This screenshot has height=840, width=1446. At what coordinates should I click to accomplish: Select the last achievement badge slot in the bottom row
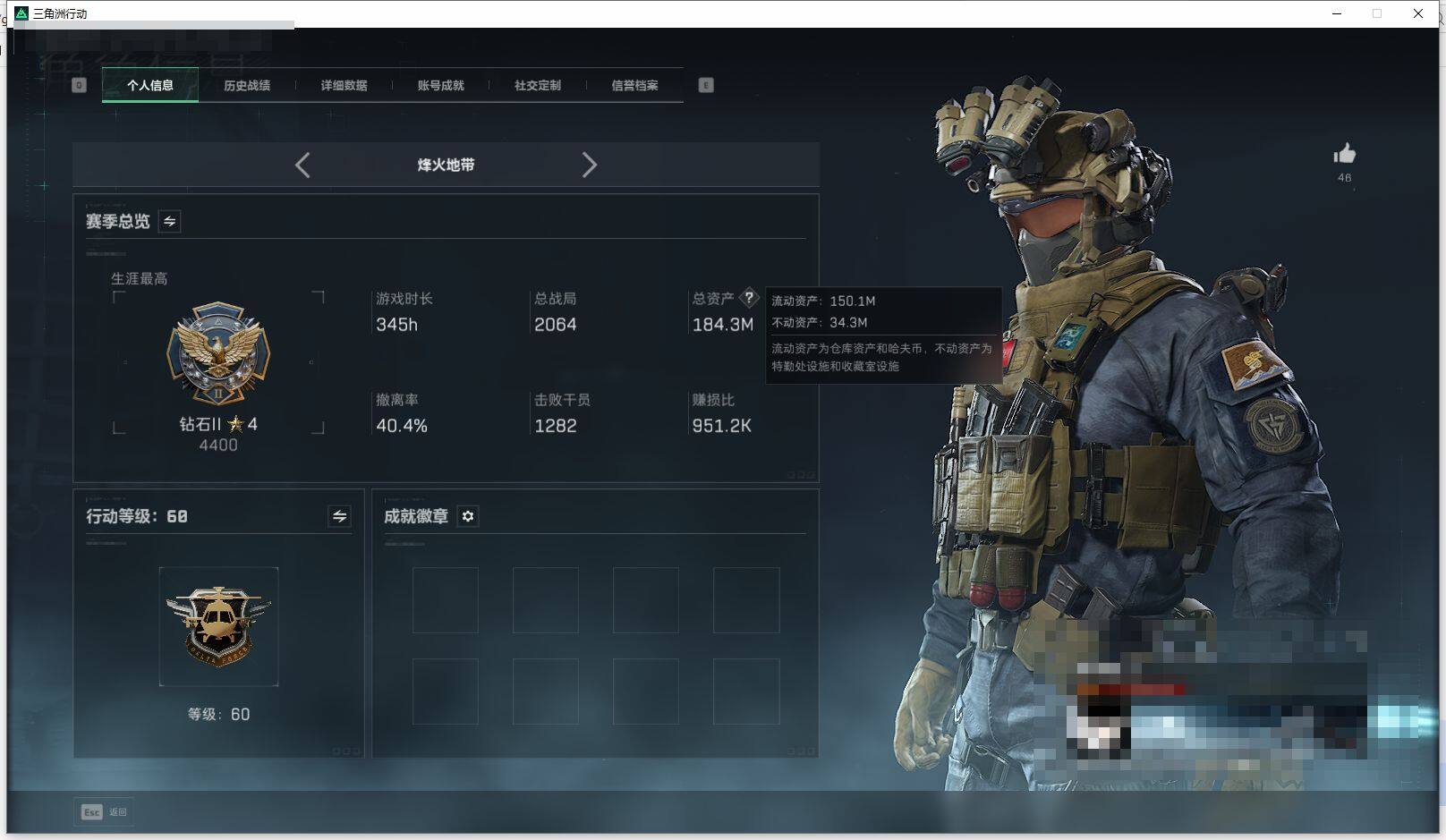click(746, 692)
